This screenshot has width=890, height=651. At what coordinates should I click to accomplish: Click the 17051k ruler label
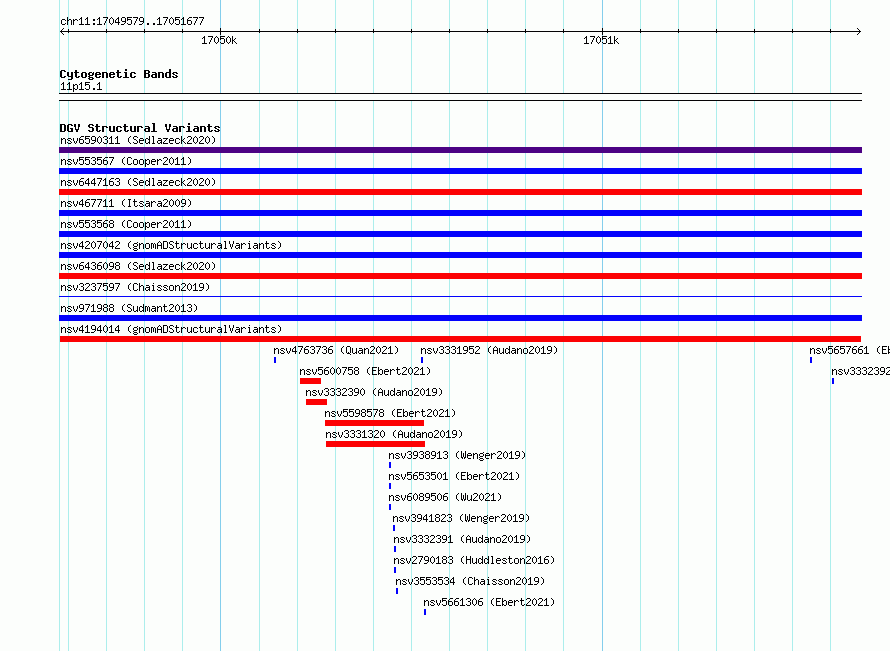point(601,40)
